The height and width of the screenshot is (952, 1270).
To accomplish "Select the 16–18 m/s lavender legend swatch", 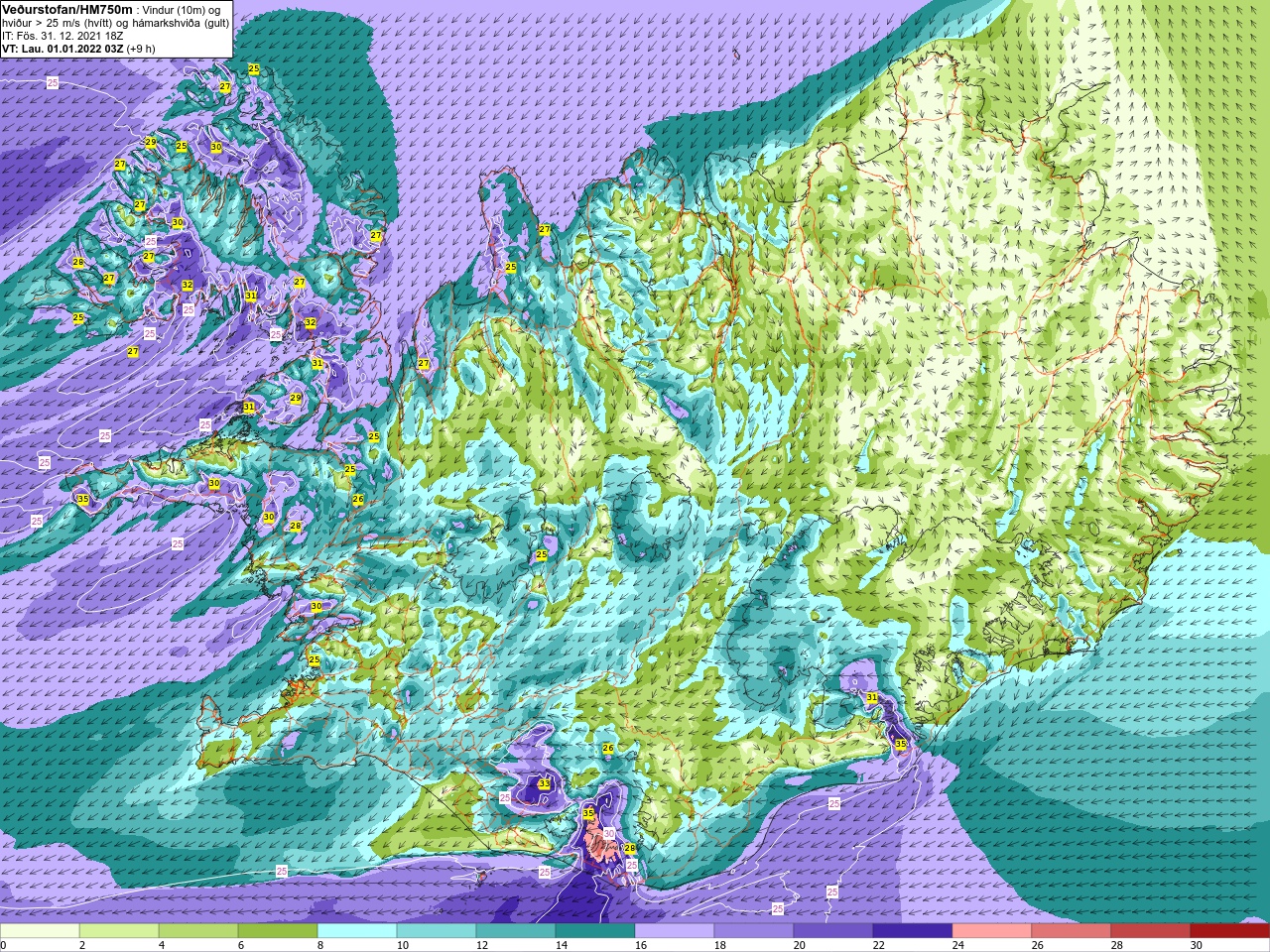I will click(675, 930).
